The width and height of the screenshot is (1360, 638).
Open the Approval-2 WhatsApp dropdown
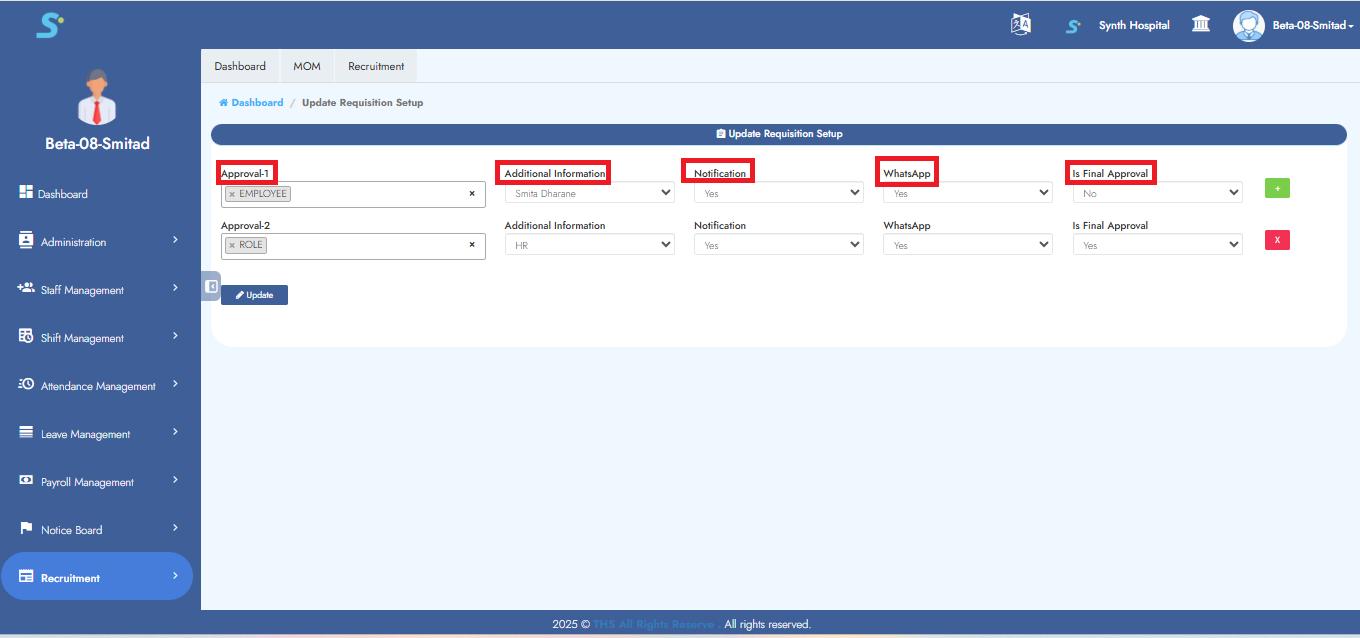point(966,244)
